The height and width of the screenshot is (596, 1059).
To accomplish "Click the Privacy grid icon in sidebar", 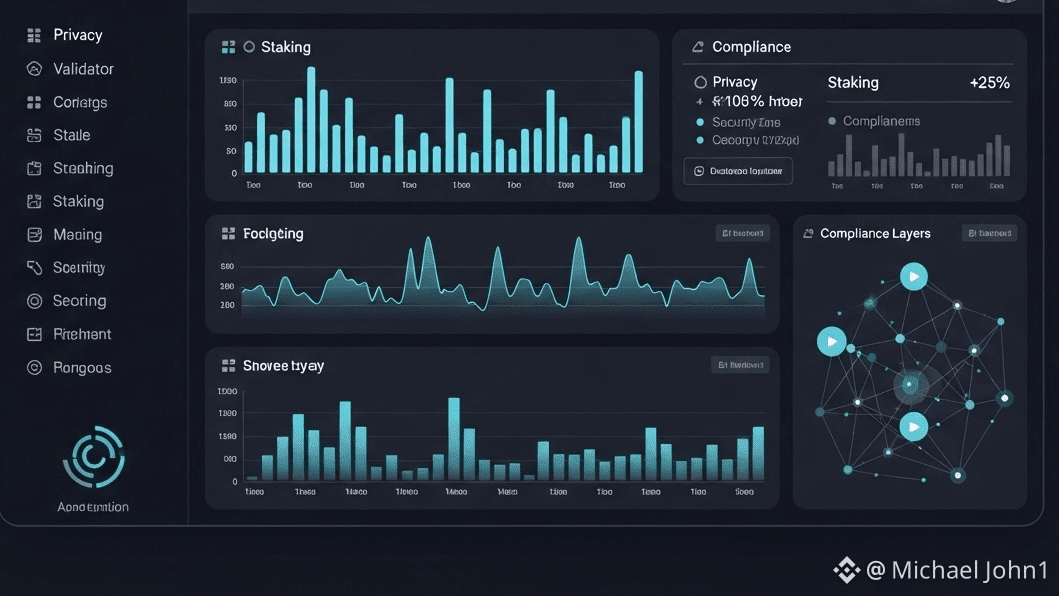I will pos(34,35).
